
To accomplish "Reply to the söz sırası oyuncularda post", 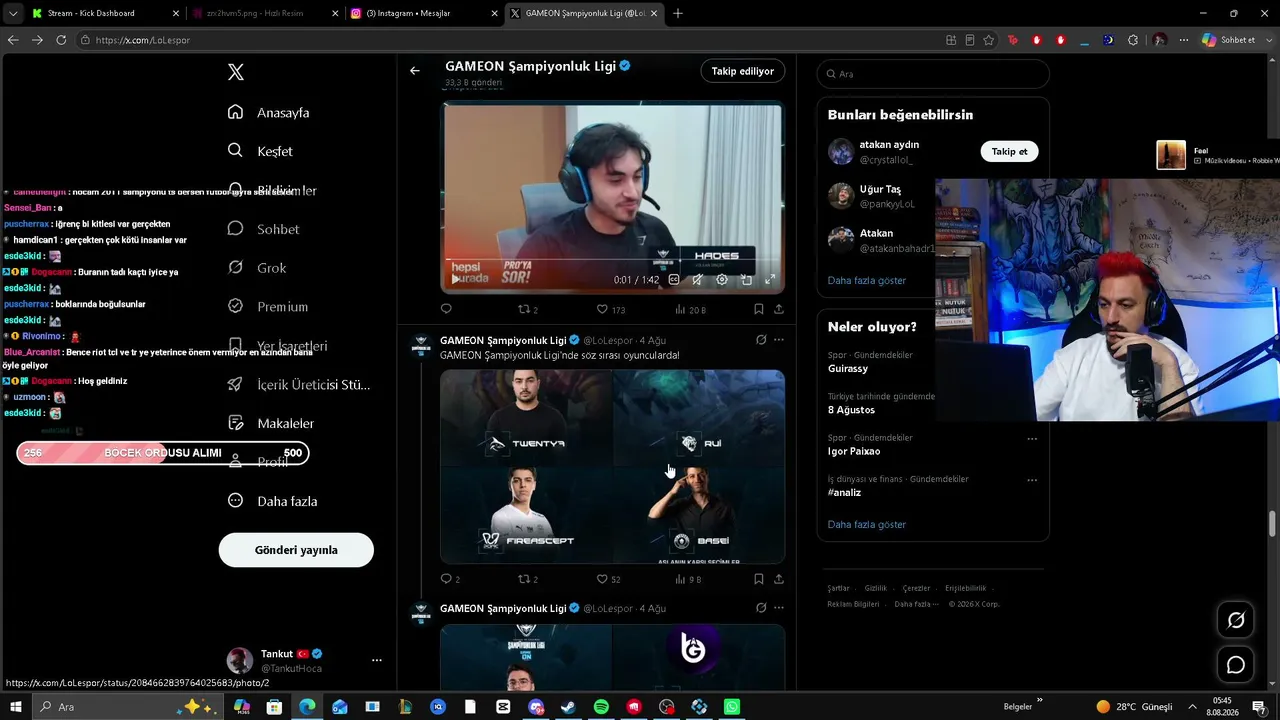I will coord(450,579).
